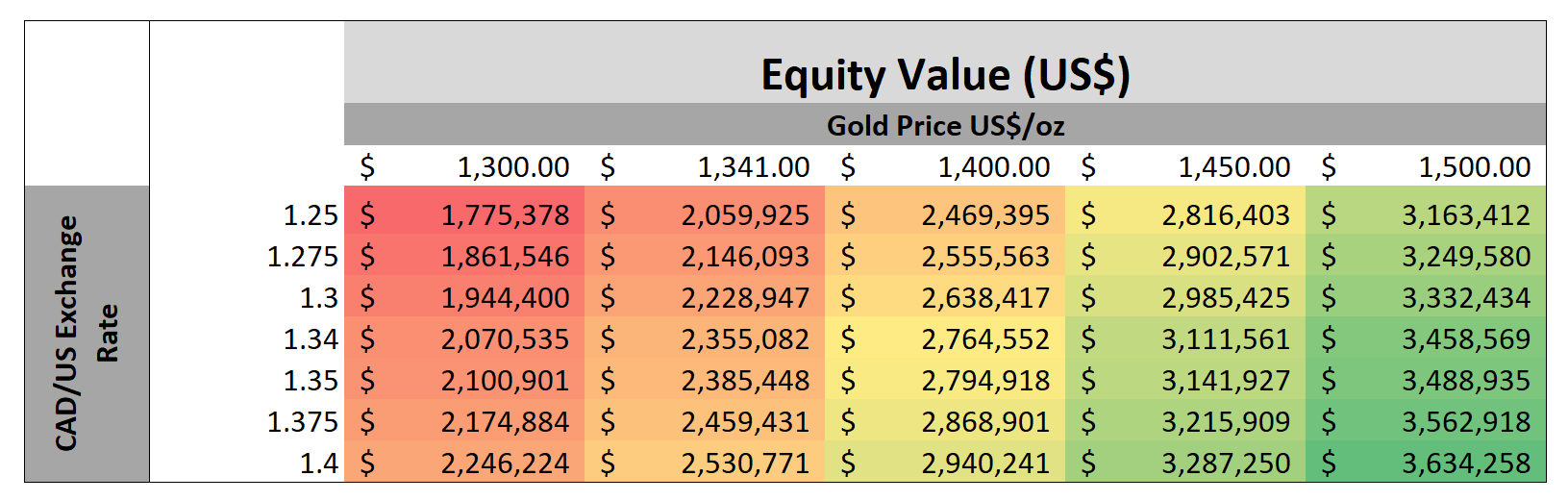Screen dimensions: 1568x501
Task: Select the cell with 2,902,571
Action: pos(1226,257)
